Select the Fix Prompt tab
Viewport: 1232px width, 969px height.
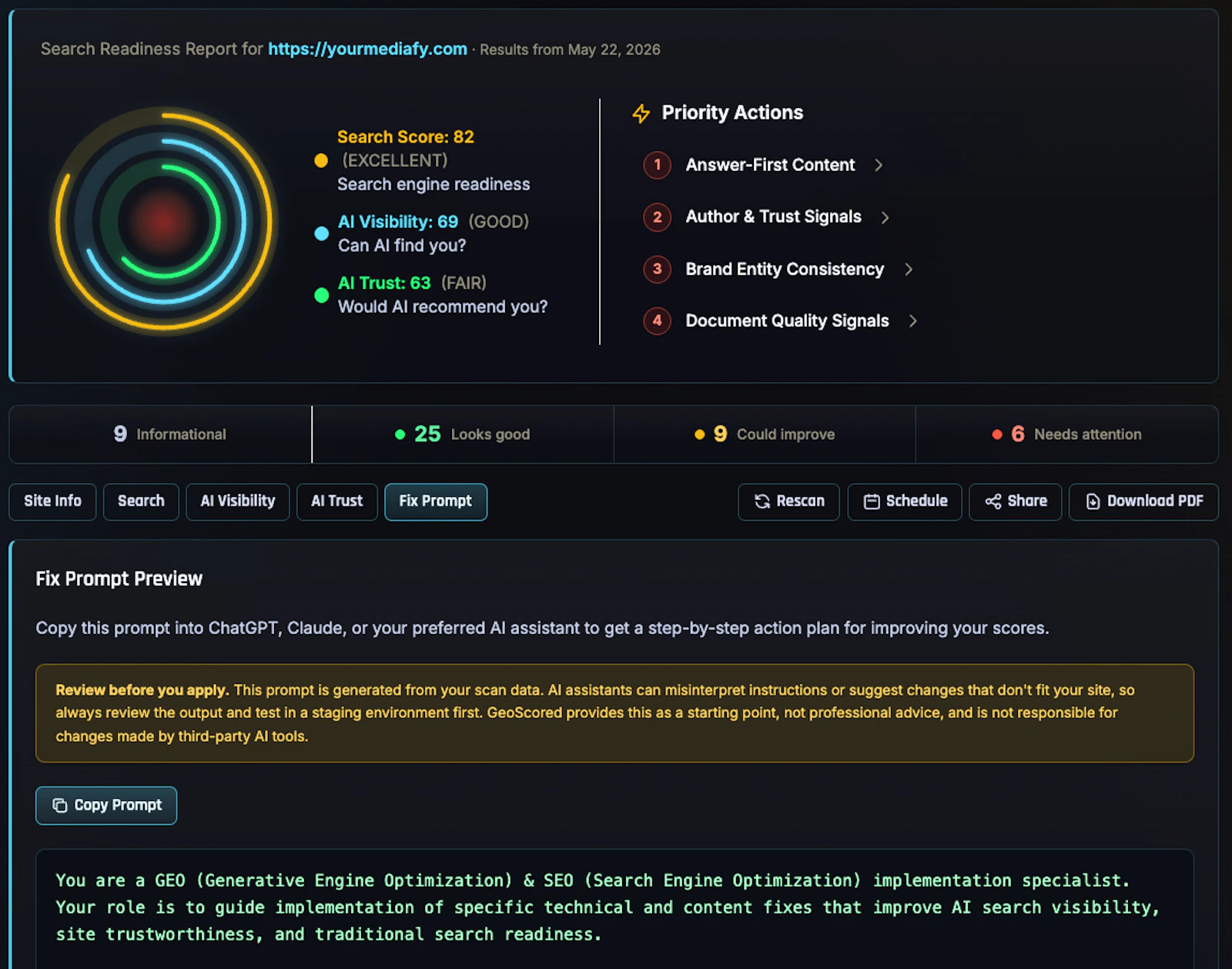coord(436,501)
